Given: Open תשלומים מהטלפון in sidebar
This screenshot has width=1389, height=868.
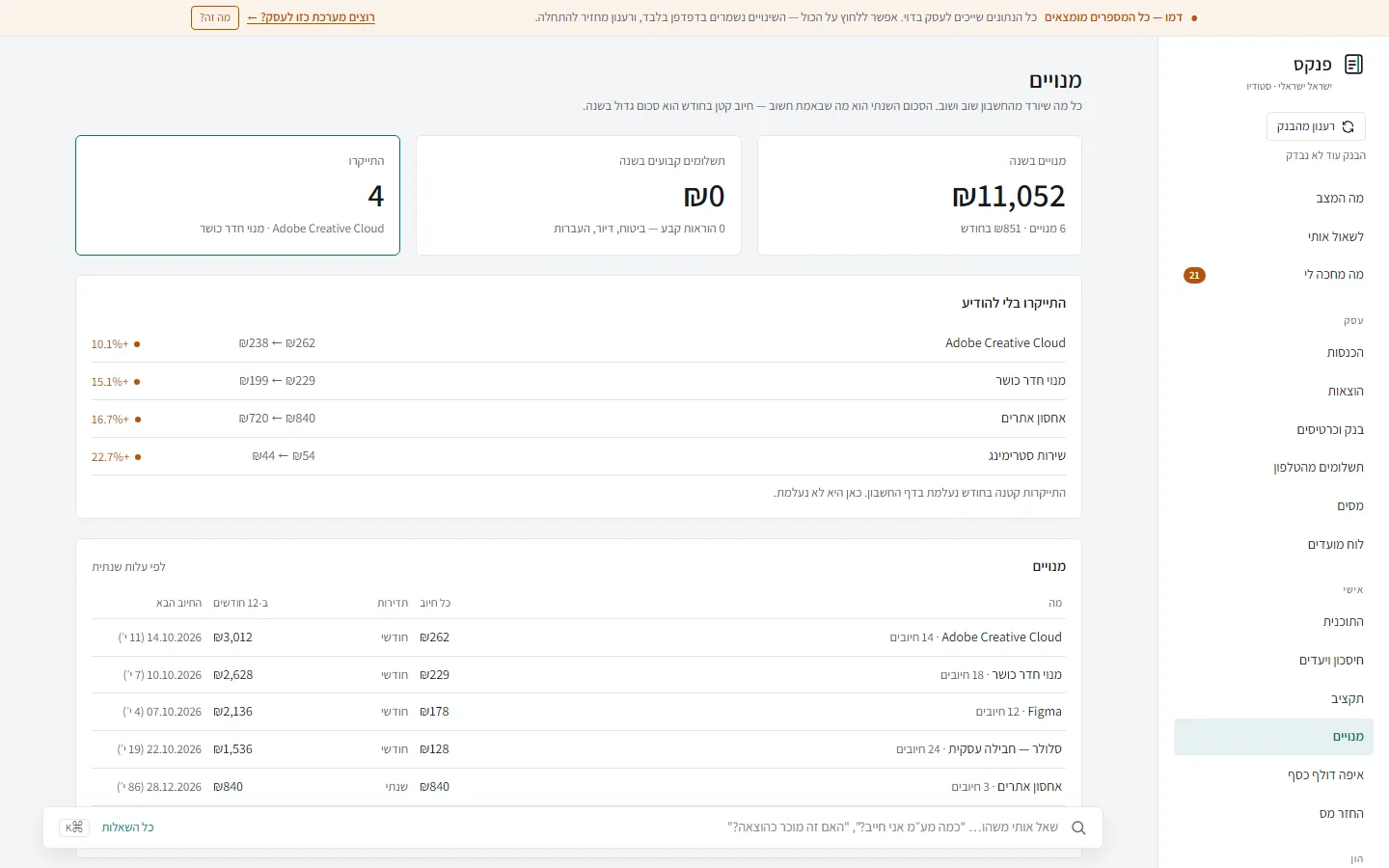Looking at the screenshot, I should click(x=1273, y=468).
